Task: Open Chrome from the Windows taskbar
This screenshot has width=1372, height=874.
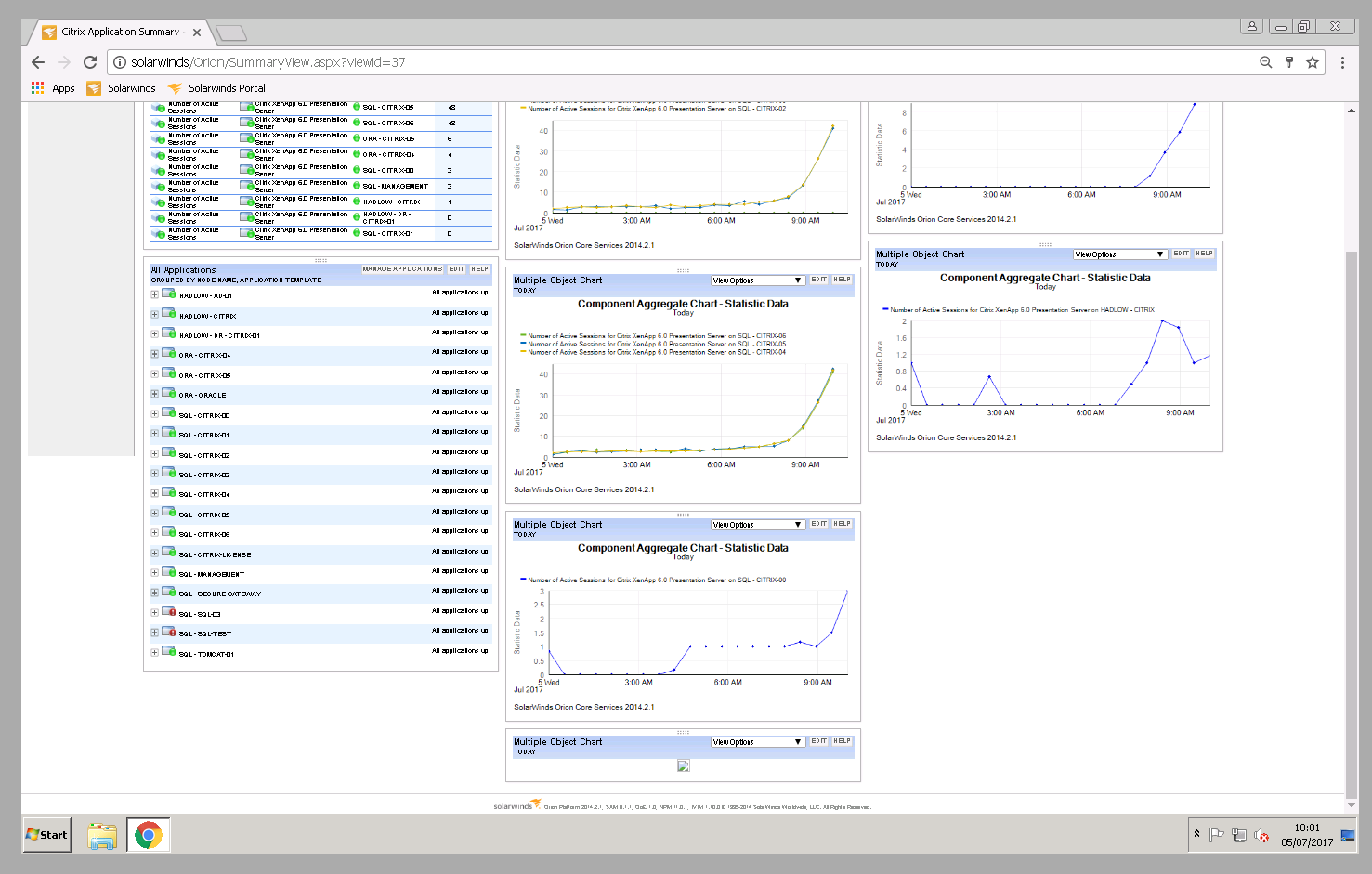Action: [148, 835]
